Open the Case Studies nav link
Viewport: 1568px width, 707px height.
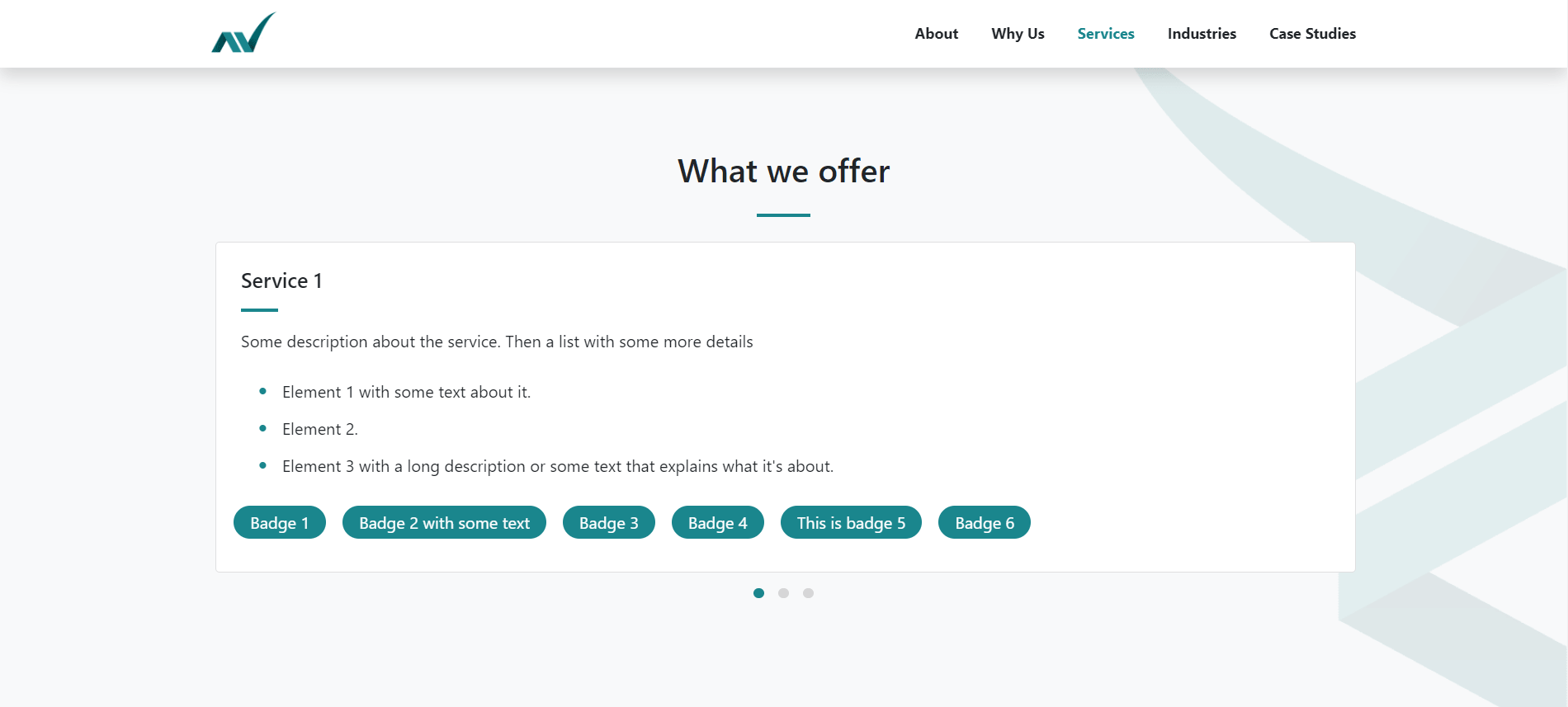1312,34
